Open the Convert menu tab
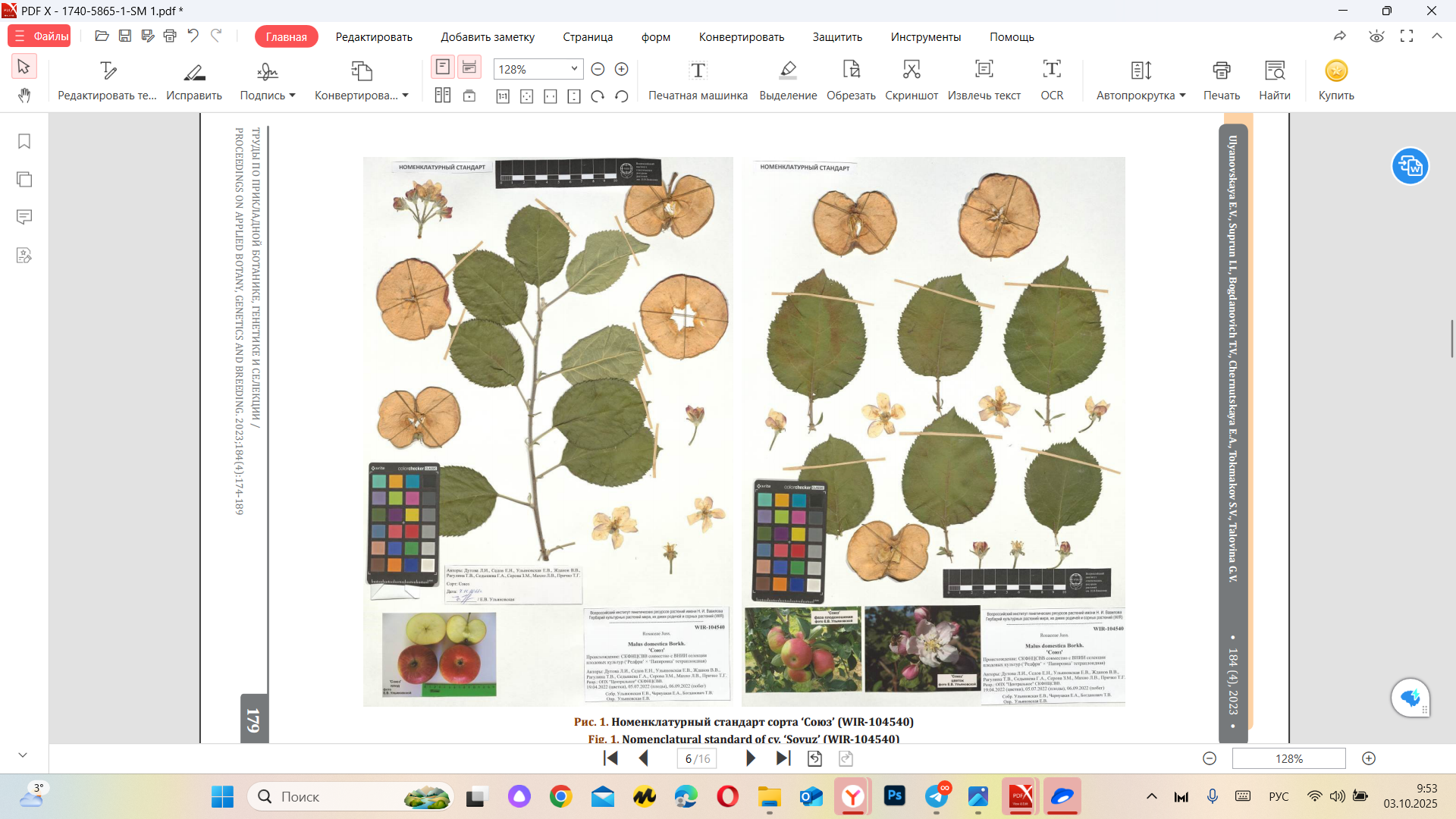This screenshot has height=819, width=1456. (741, 37)
